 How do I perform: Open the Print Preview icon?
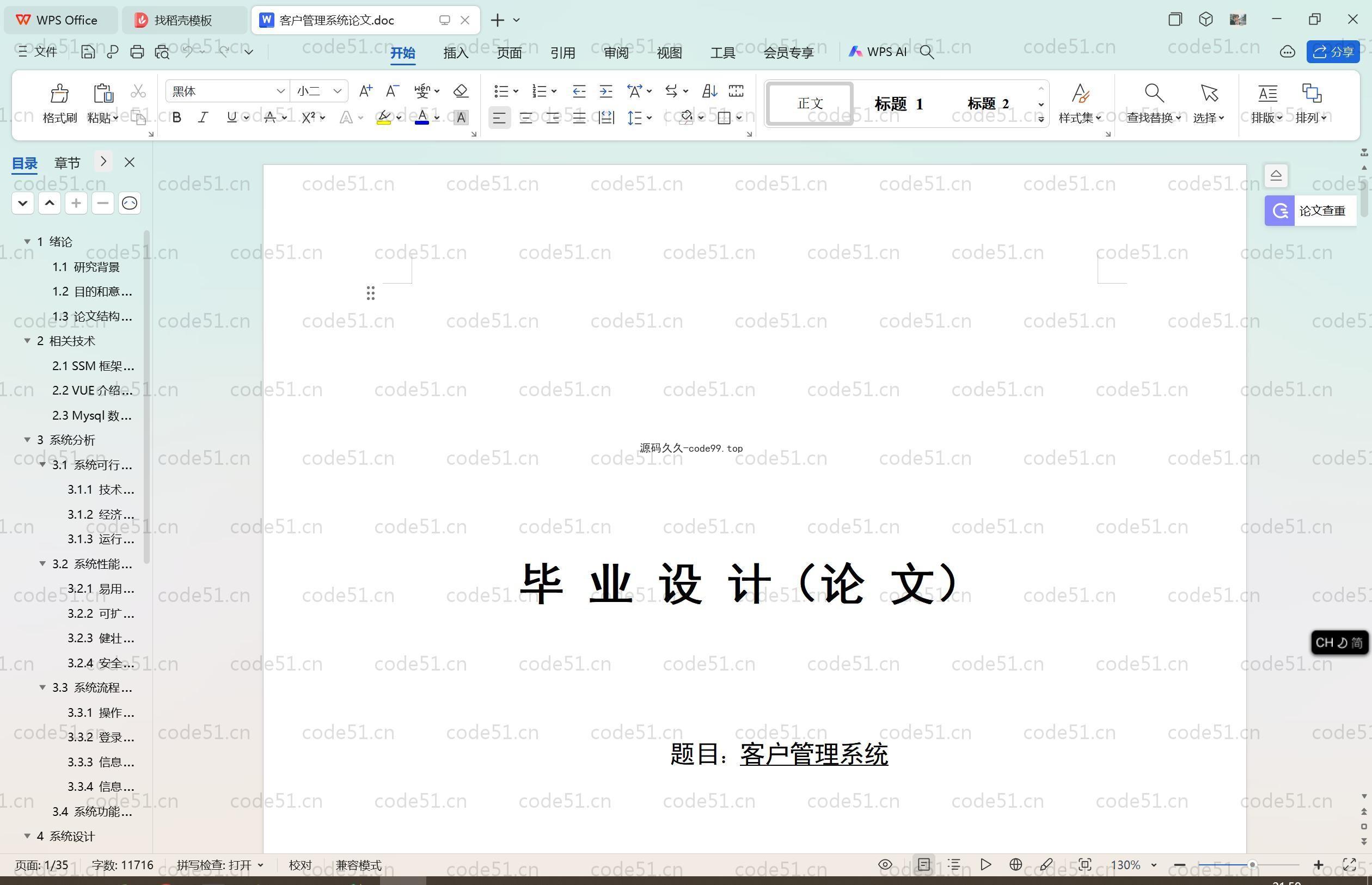pos(162,52)
